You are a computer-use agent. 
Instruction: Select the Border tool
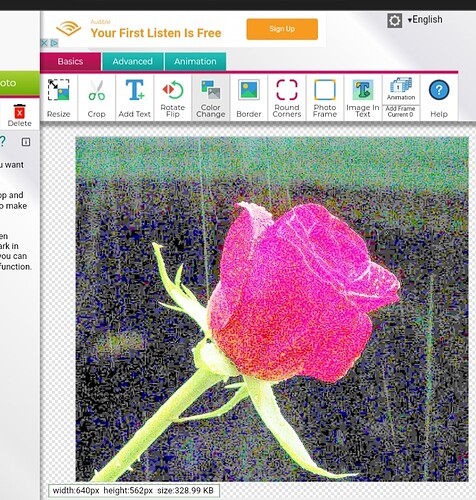249,98
